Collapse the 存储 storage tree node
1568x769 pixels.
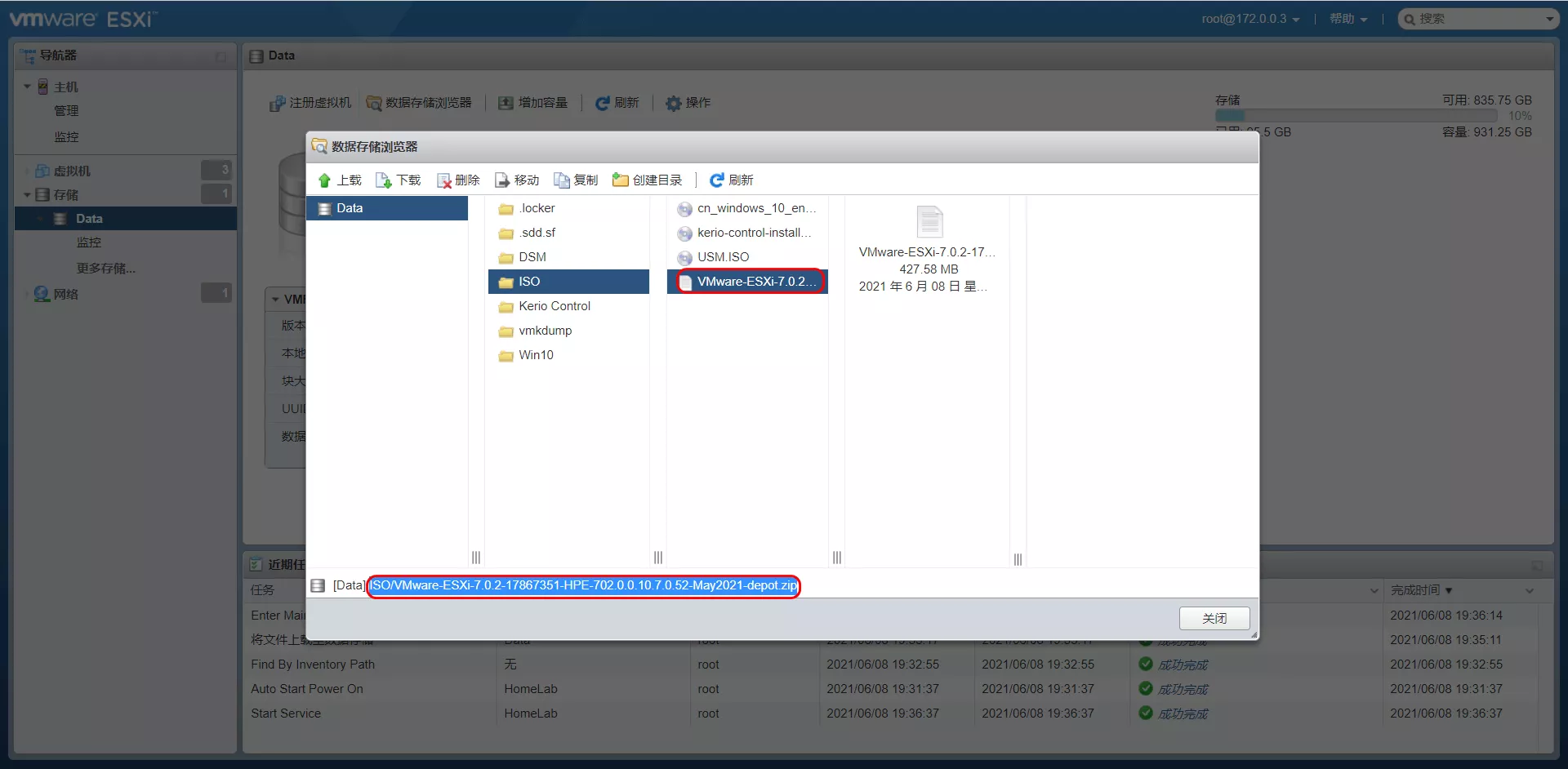(27, 195)
